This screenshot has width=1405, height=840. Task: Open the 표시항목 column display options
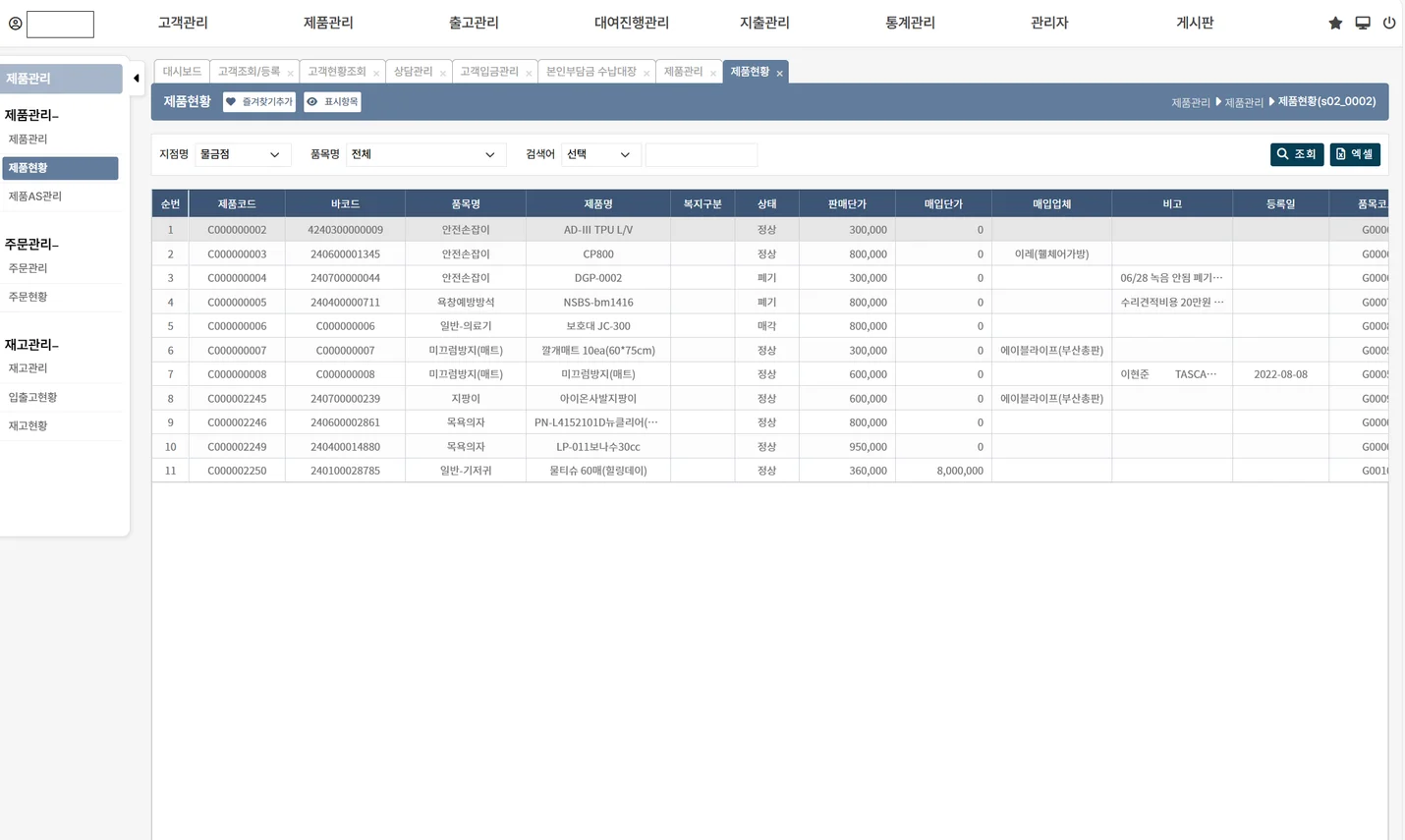[x=332, y=102]
